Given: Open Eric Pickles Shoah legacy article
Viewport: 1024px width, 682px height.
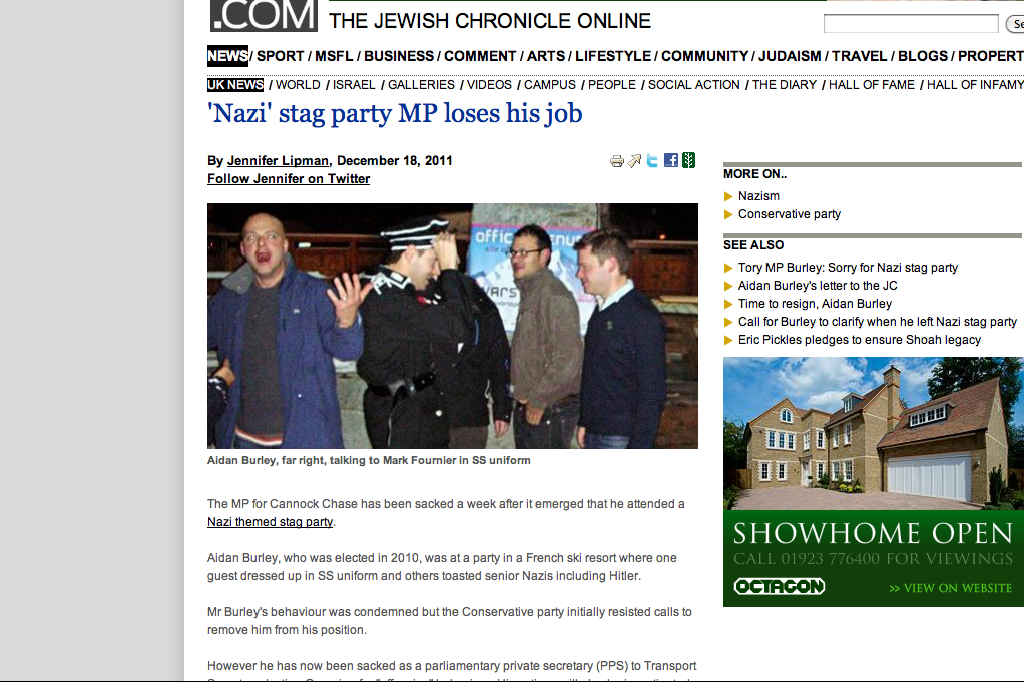Looking at the screenshot, I should tap(859, 340).
